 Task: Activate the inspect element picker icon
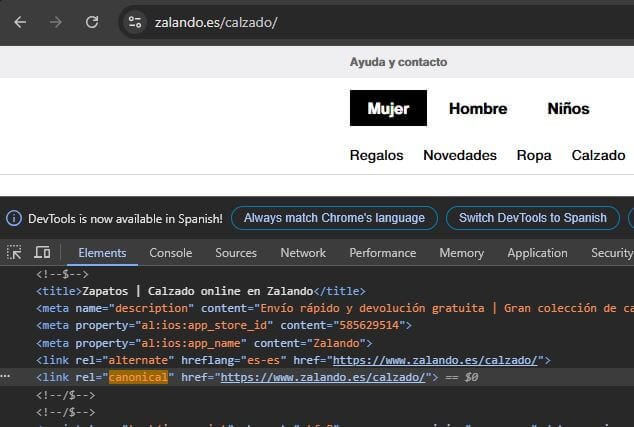(14, 253)
